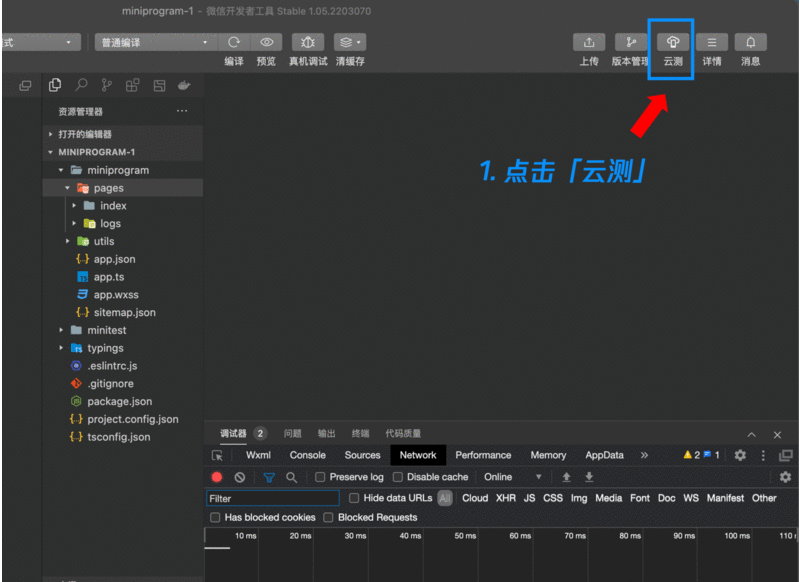Viewport: 800px width, 582px height.
Task: Click the export HAR download arrow
Action: coord(589,477)
